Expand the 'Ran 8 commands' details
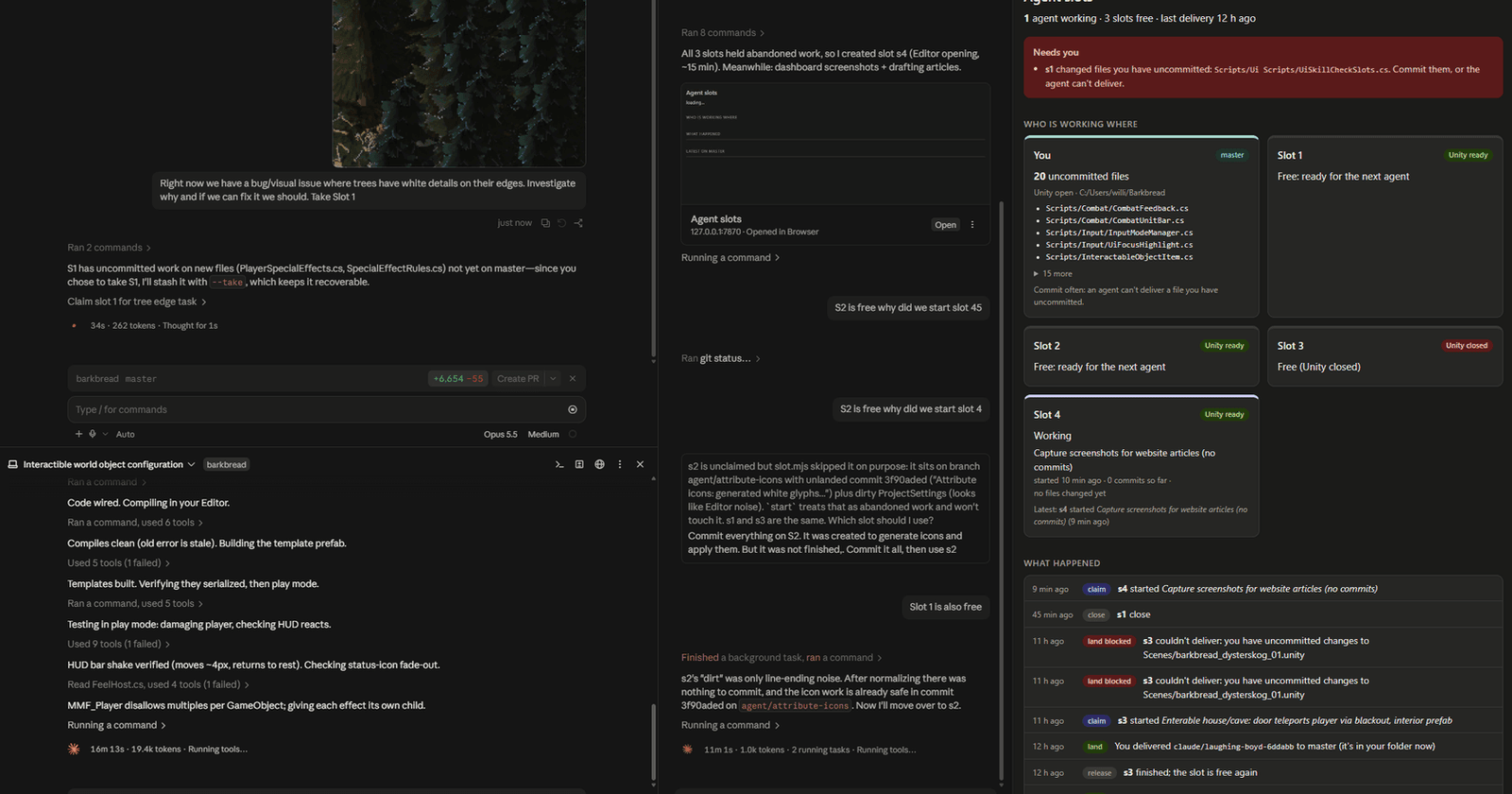The image size is (1512, 794). (x=723, y=33)
